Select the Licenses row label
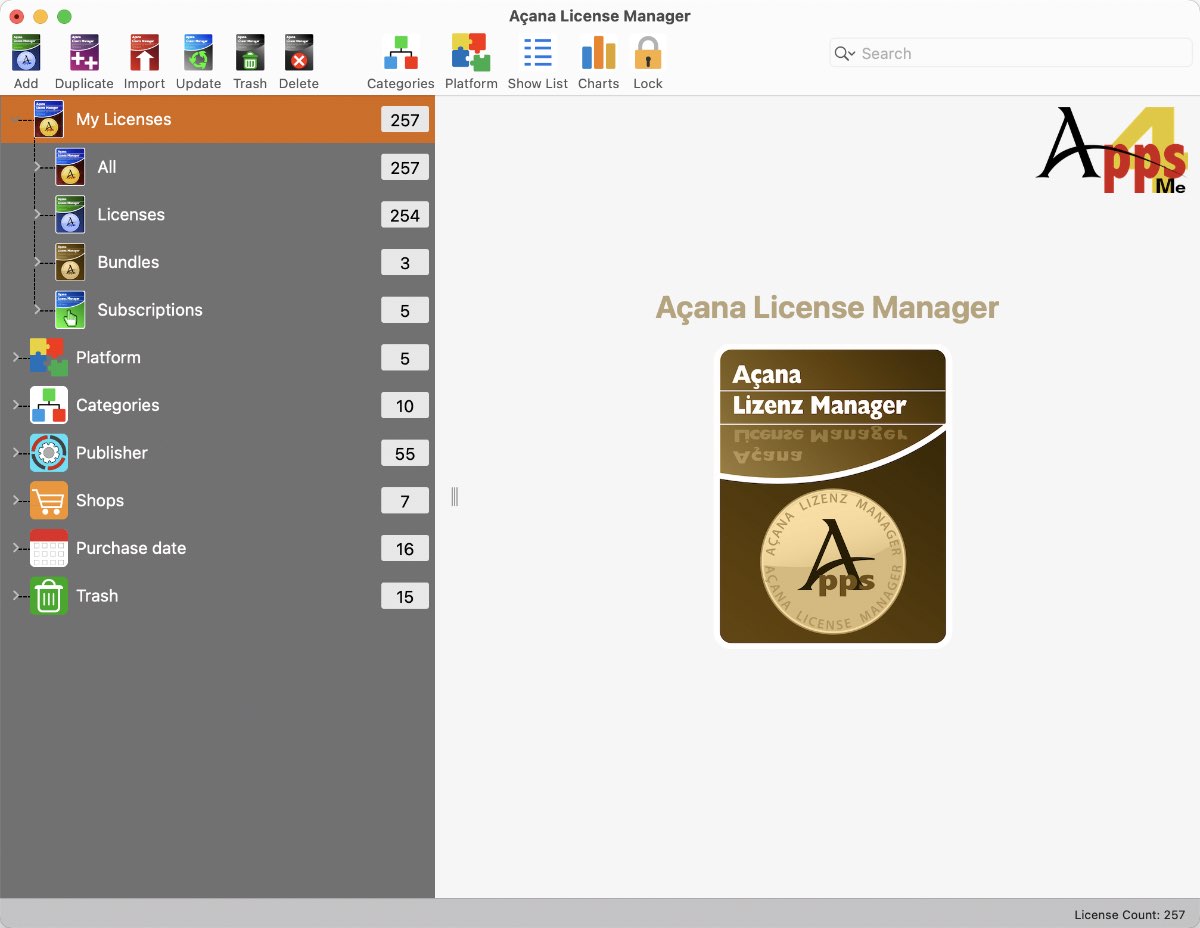1200x928 pixels. [131, 214]
